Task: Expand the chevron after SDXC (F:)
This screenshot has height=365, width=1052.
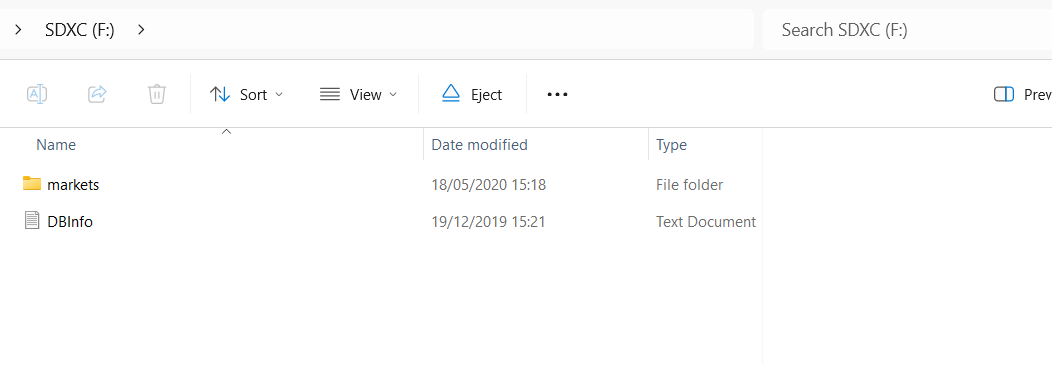Action: [x=141, y=30]
